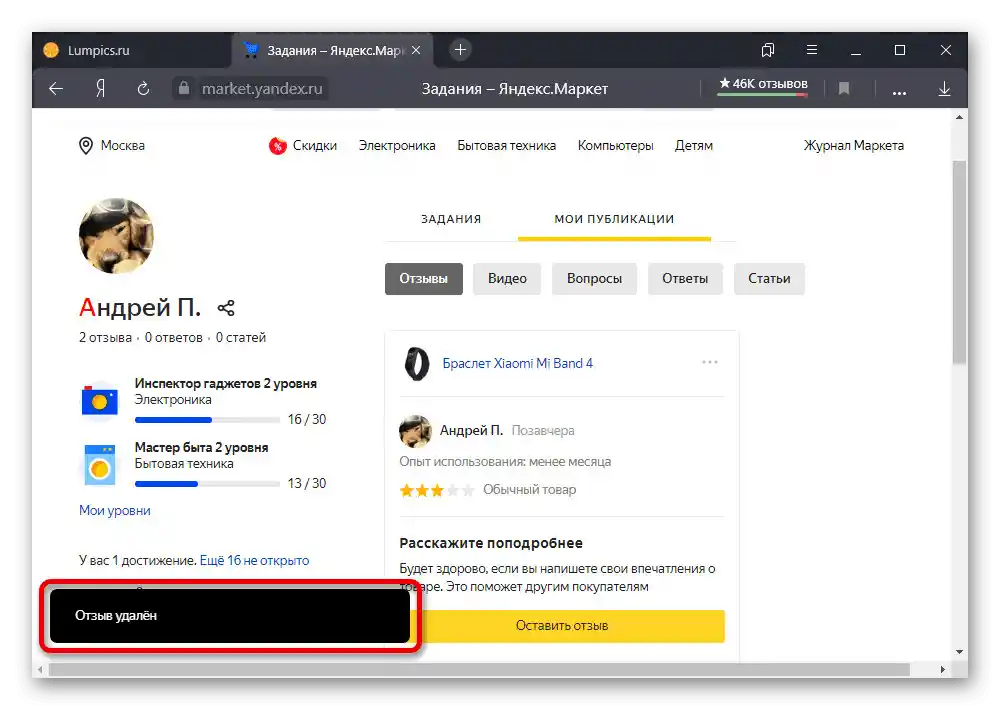Click the Москва location pin
Image resolution: width=1000 pixels, height=710 pixels.
click(85, 146)
